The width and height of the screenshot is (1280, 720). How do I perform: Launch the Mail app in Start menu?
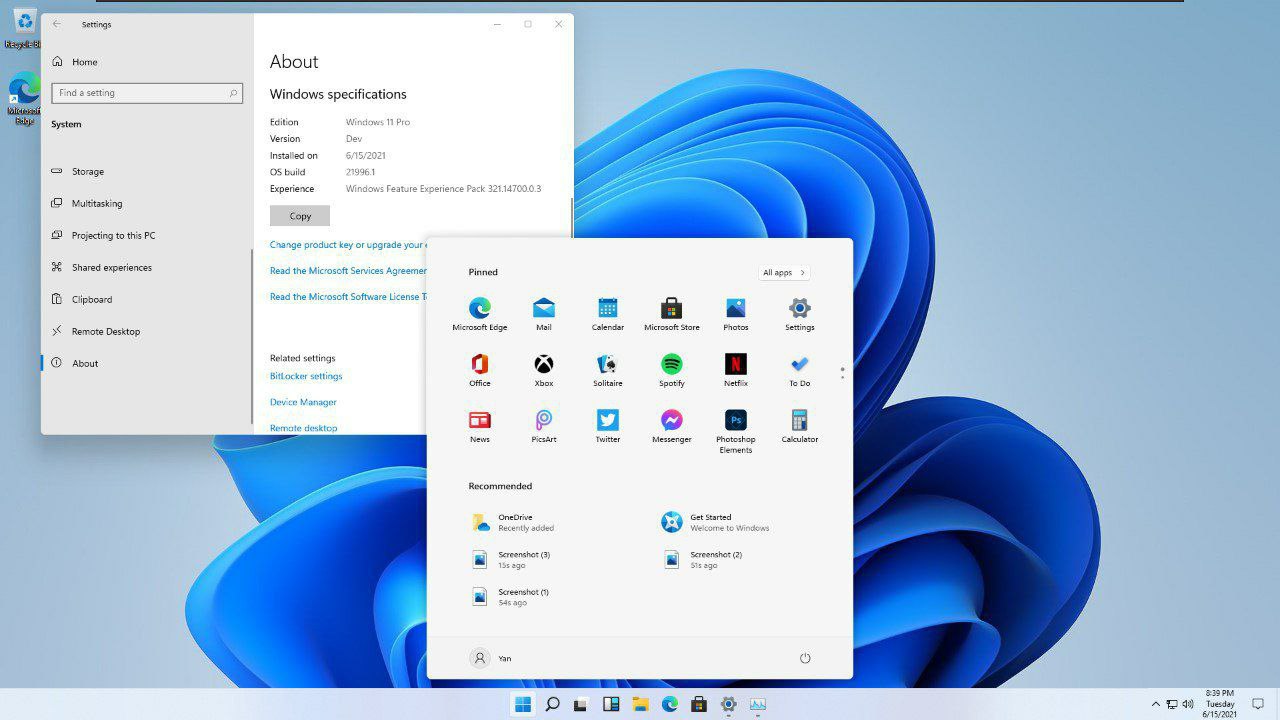[544, 314]
